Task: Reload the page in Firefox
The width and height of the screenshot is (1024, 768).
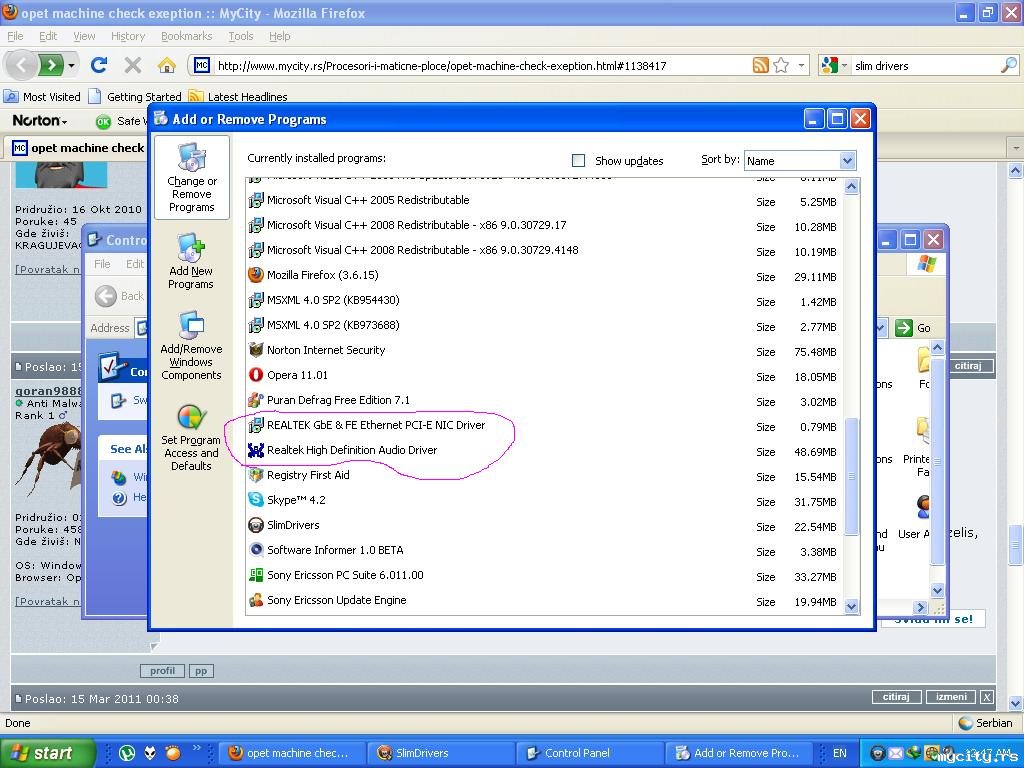Action: (x=99, y=65)
